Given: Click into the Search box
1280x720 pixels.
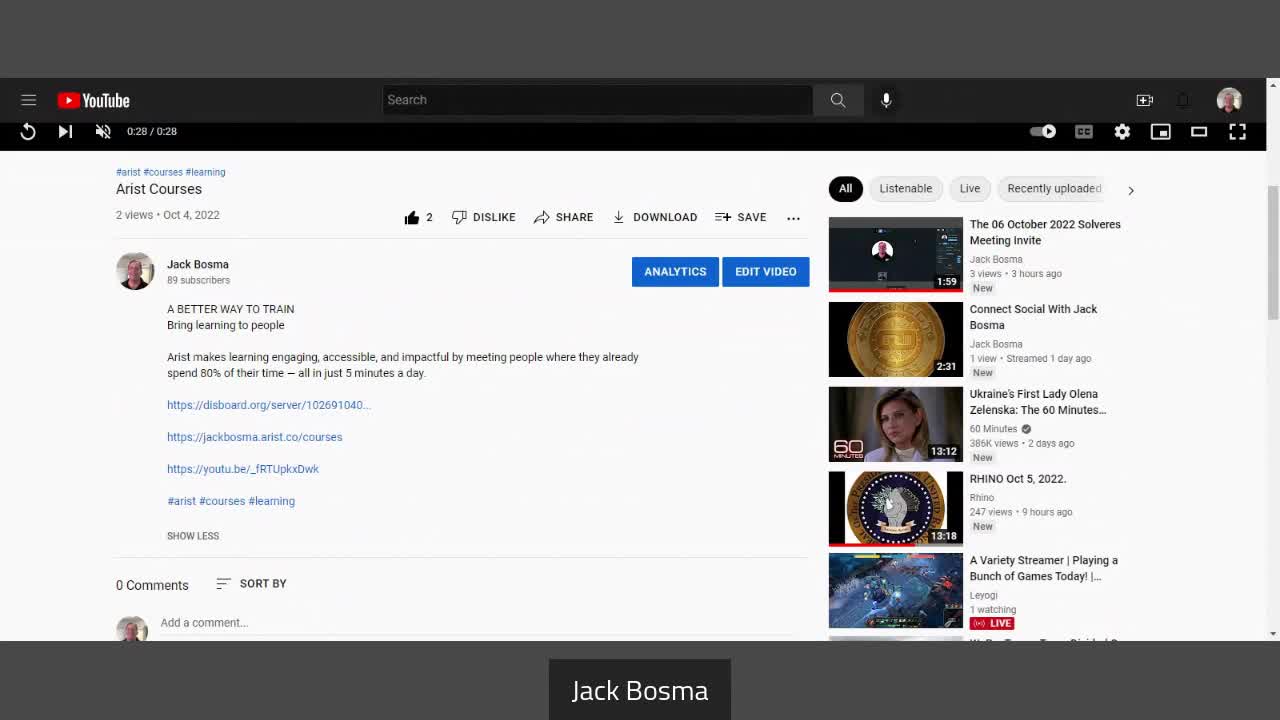Looking at the screenshot, I should (597, 100).
